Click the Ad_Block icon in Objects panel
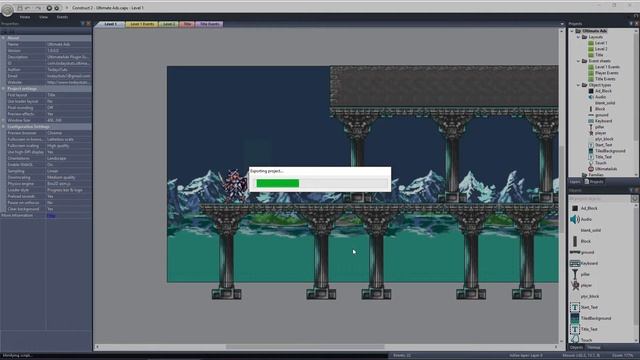Screen dimensions: 640x360 click(575, 209)
